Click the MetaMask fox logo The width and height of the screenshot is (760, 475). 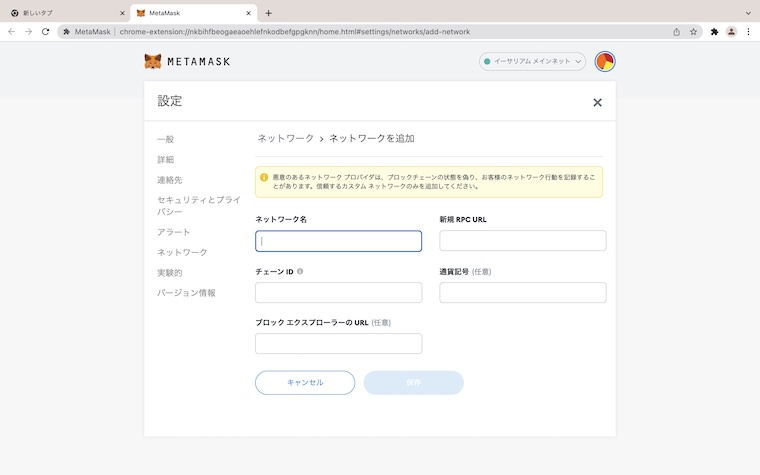[x=153, y=61]
